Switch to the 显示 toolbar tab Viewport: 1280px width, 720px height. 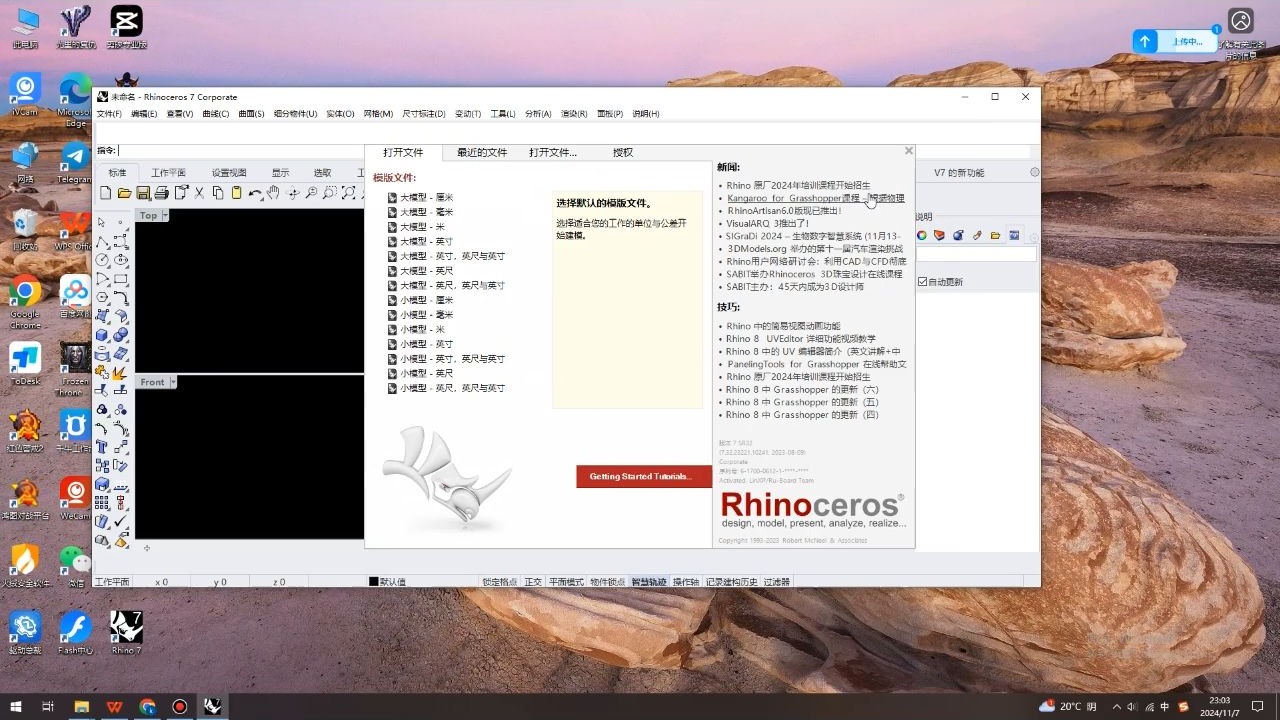coord(280,172)
